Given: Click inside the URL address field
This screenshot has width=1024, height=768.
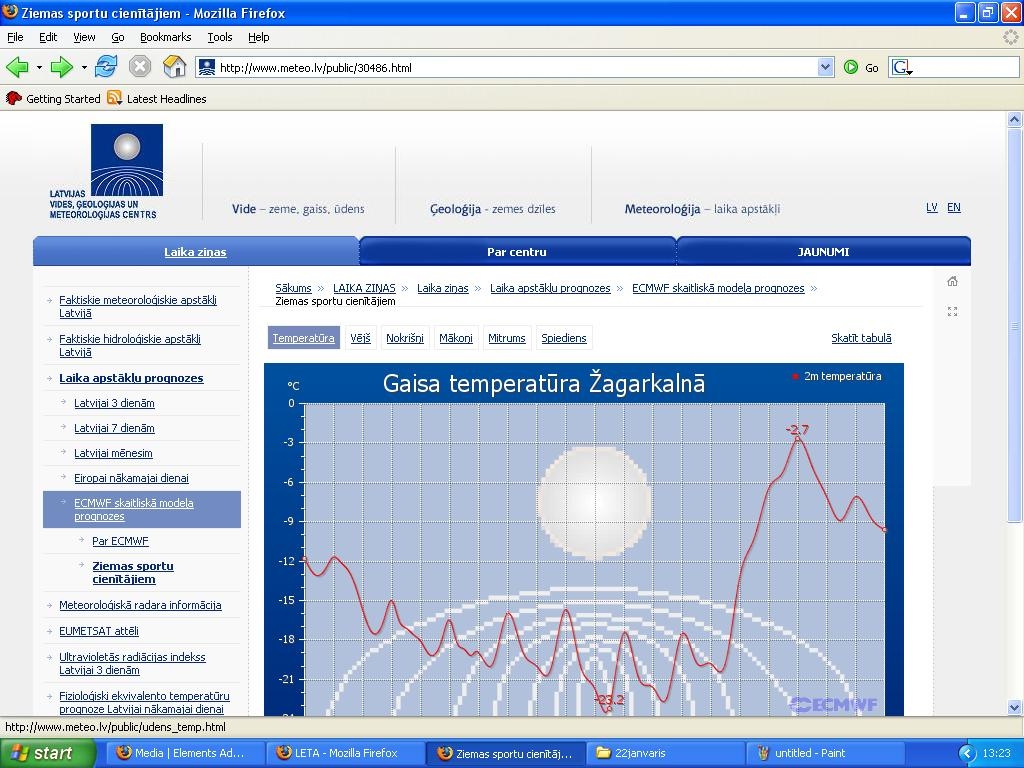Looking at the screenshot, I should pyautogui.click(x=500, y=68).
